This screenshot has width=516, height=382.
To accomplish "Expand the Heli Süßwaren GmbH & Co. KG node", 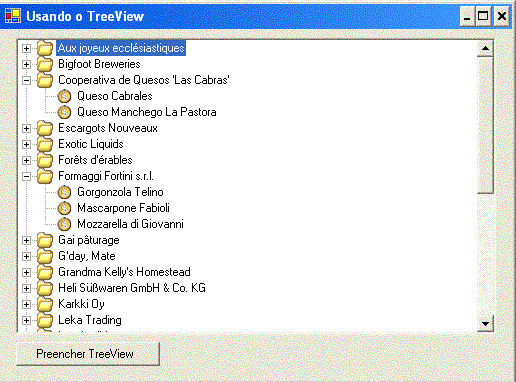I will 26,288.
